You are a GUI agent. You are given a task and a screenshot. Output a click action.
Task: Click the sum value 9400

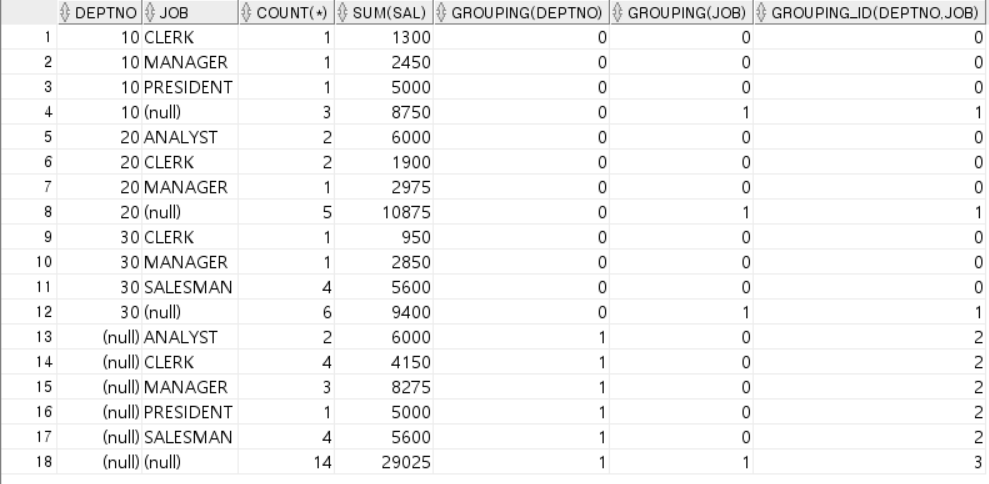tap(411, 312)
